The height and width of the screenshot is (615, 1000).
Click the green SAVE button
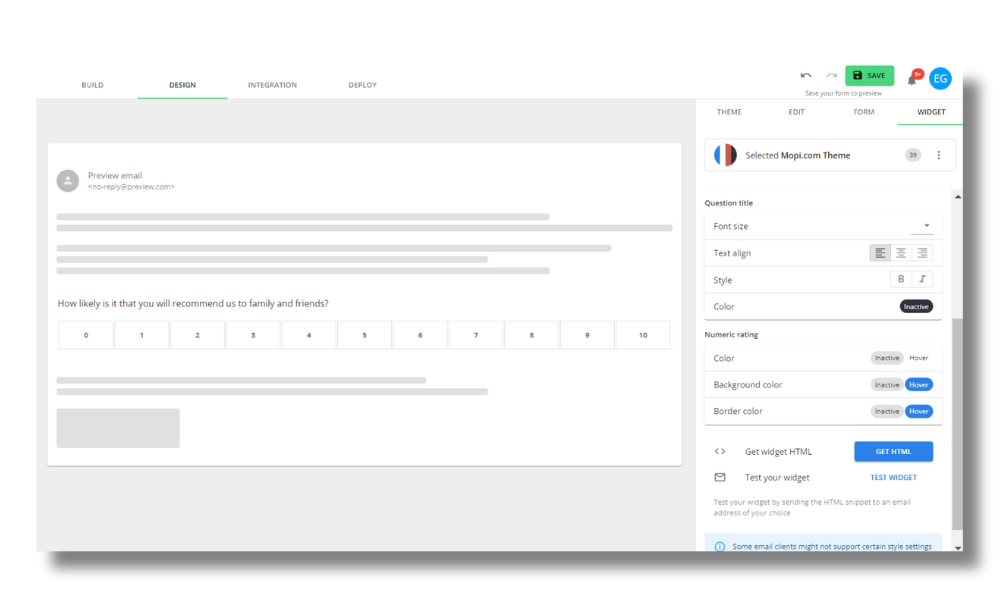(869, 75)
